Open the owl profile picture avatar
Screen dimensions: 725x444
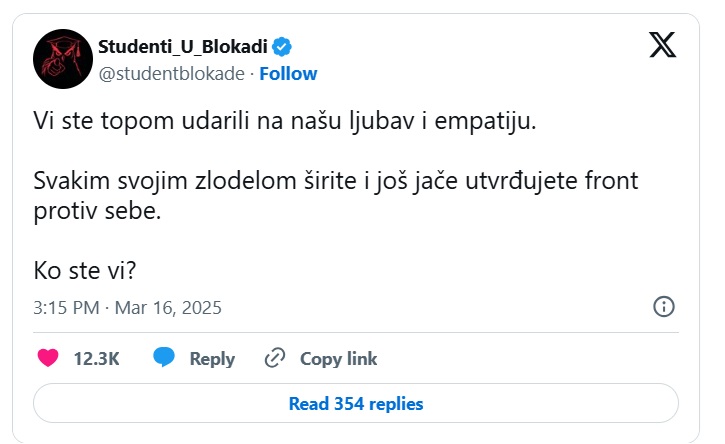(63, 59)
